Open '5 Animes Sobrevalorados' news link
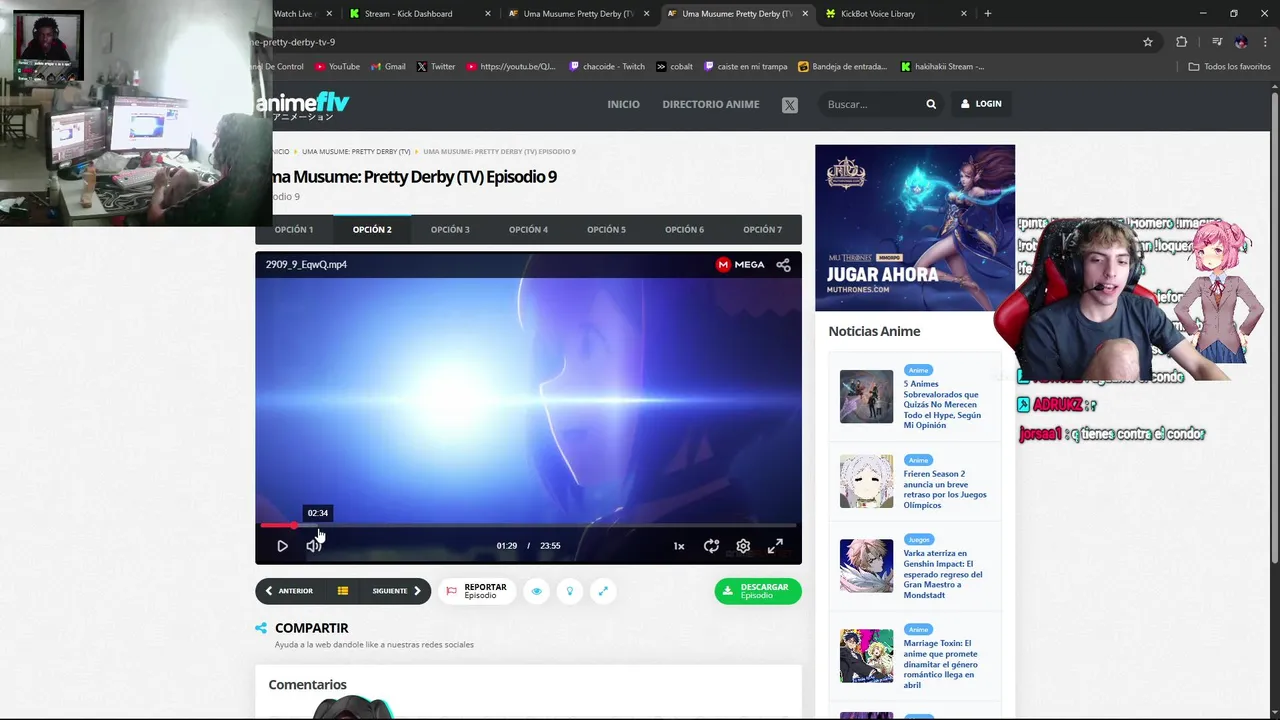Screen dimensions: 1280x720 [942, 405]
